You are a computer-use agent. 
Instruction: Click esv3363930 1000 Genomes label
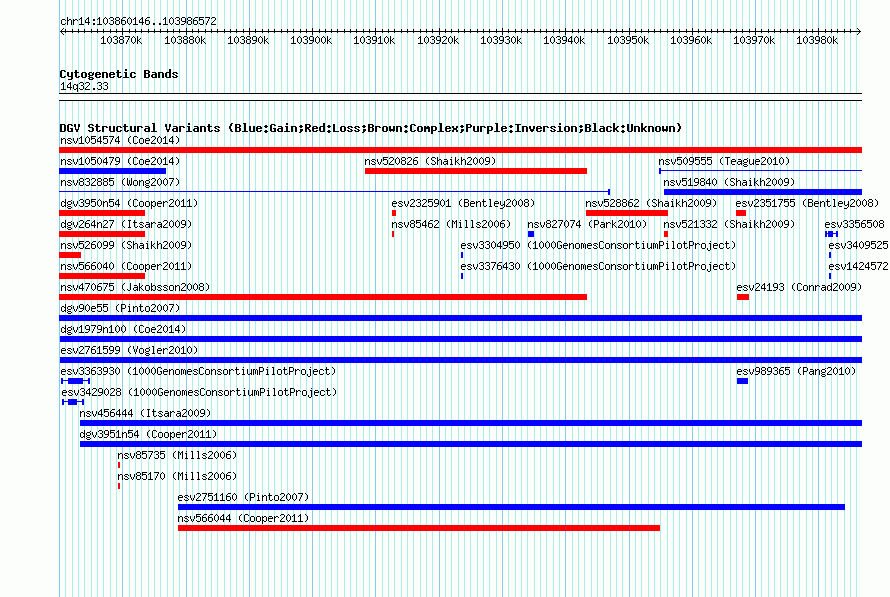[198, 371]
